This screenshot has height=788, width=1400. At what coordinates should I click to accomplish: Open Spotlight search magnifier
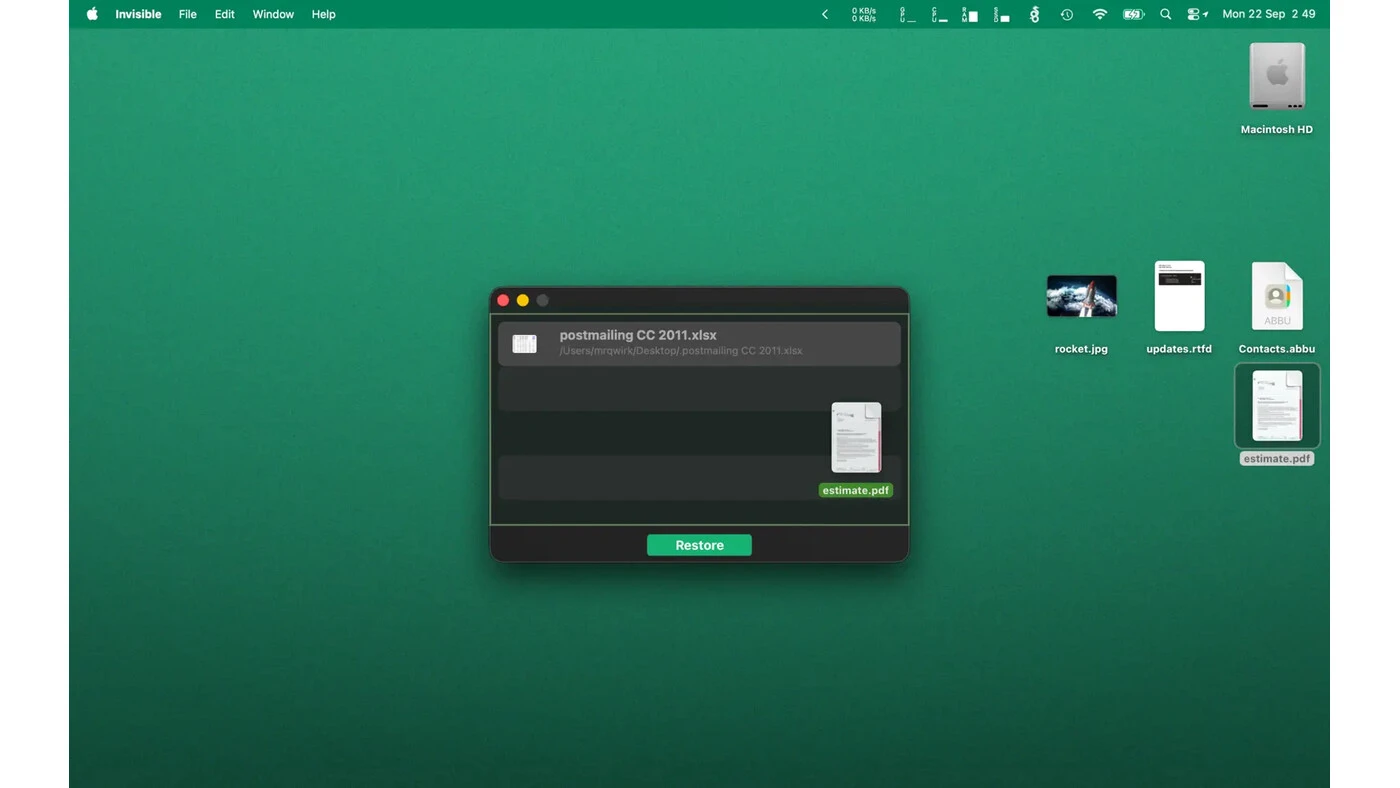pos(1165,14)
